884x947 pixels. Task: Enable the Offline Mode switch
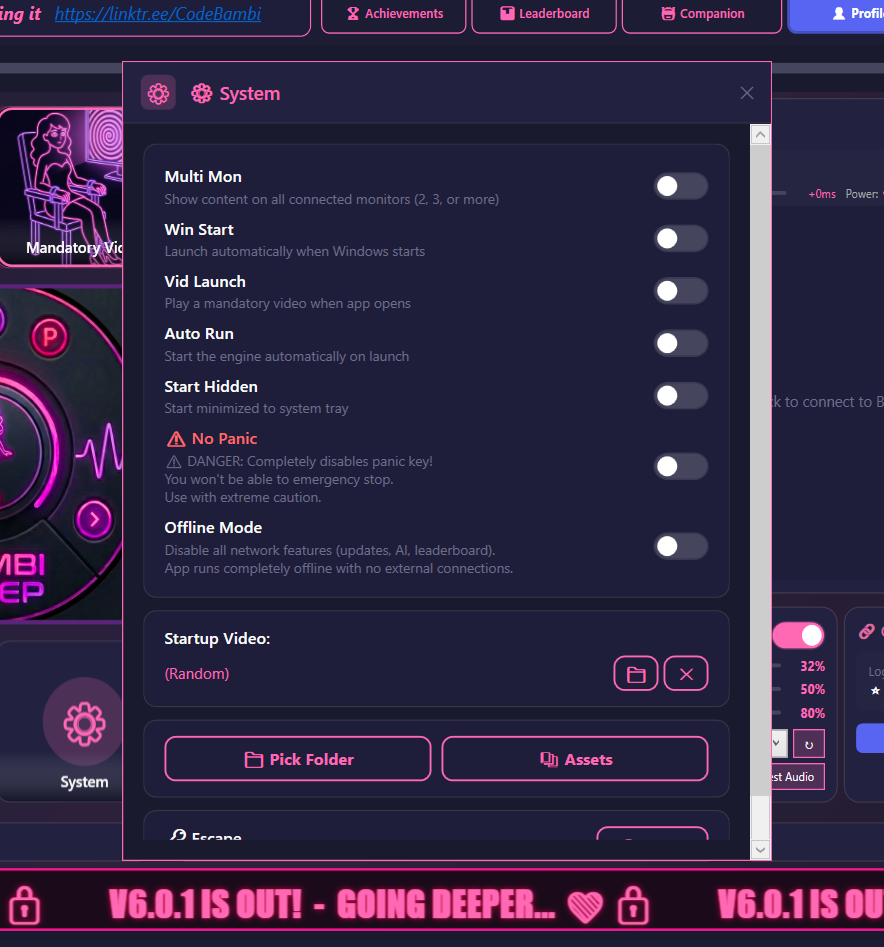[681, 547]
